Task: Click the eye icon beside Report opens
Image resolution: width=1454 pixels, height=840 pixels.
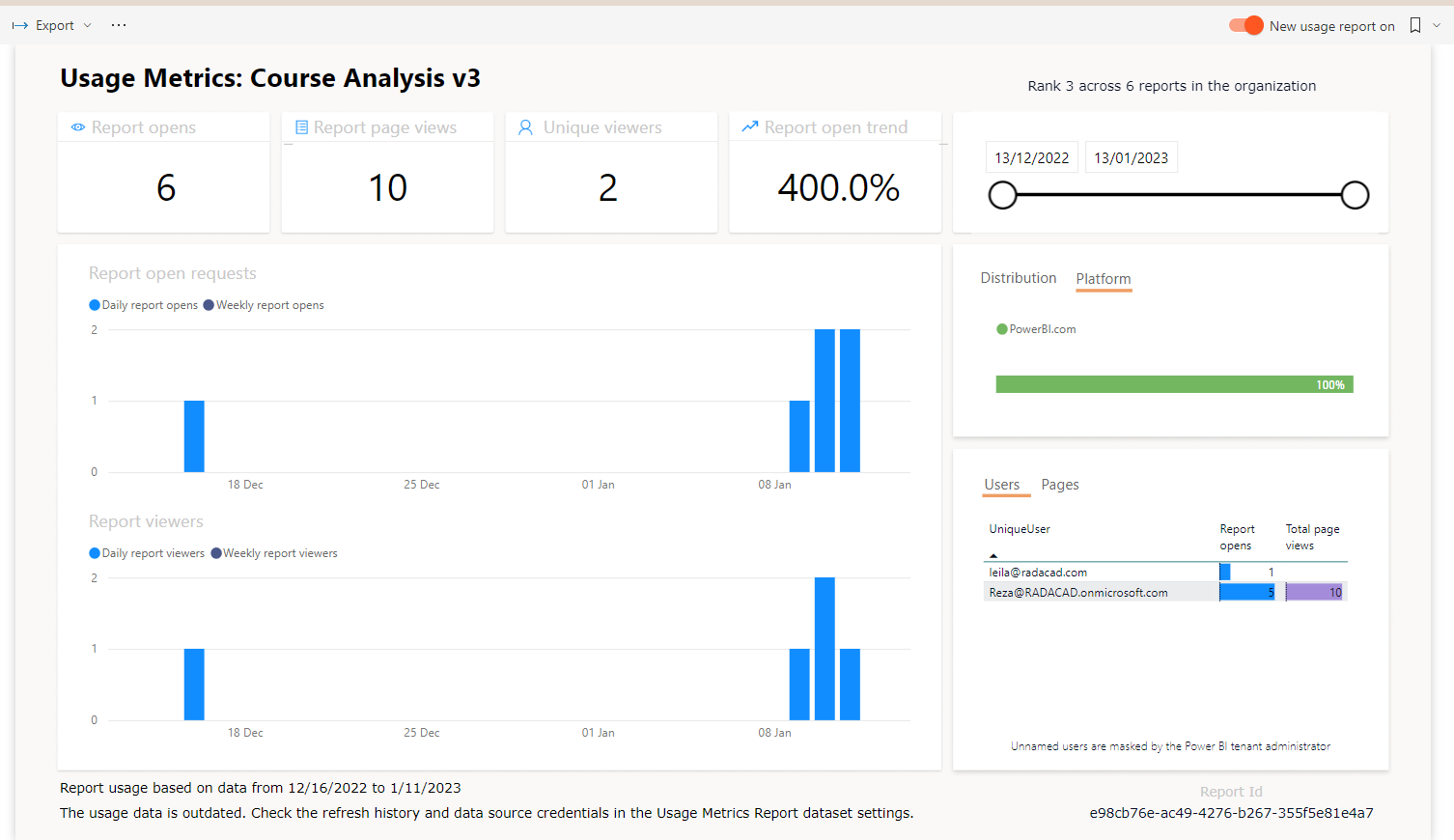Action: click(x=78, y=127)
